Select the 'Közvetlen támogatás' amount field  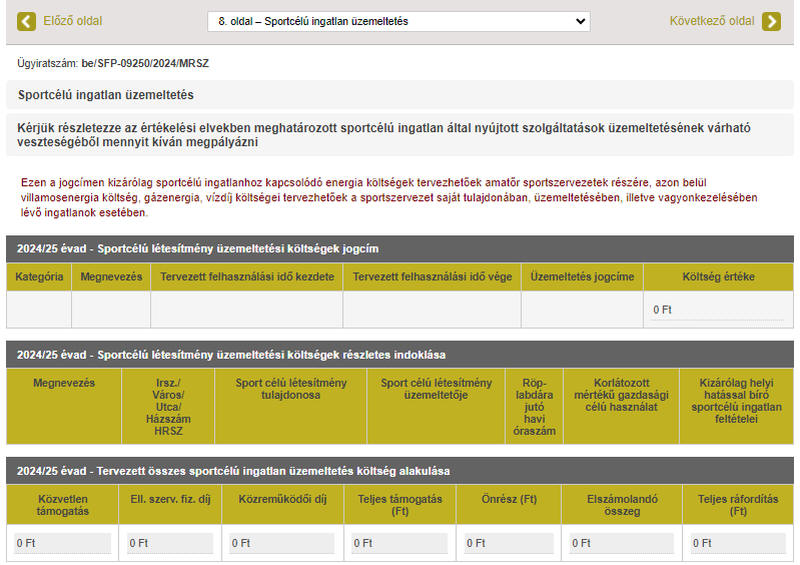[x=62, y=543]
